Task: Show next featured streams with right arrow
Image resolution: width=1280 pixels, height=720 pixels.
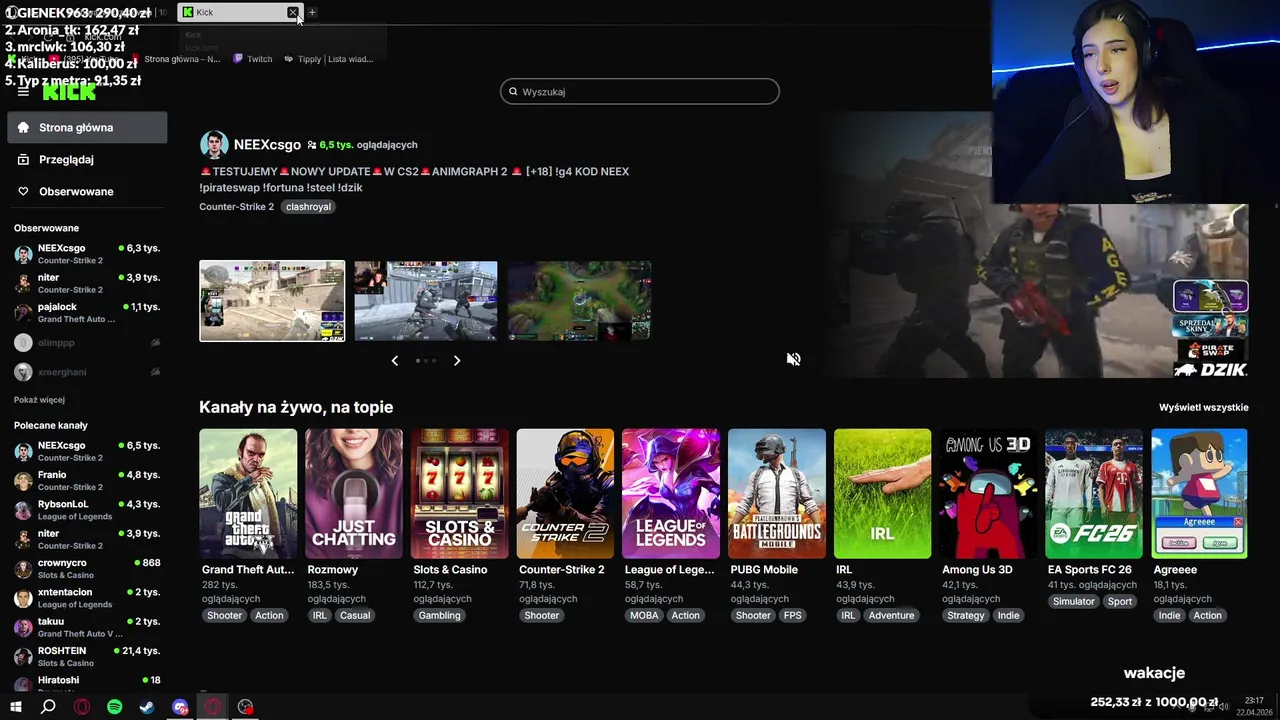Action: [x=457, y=360]
